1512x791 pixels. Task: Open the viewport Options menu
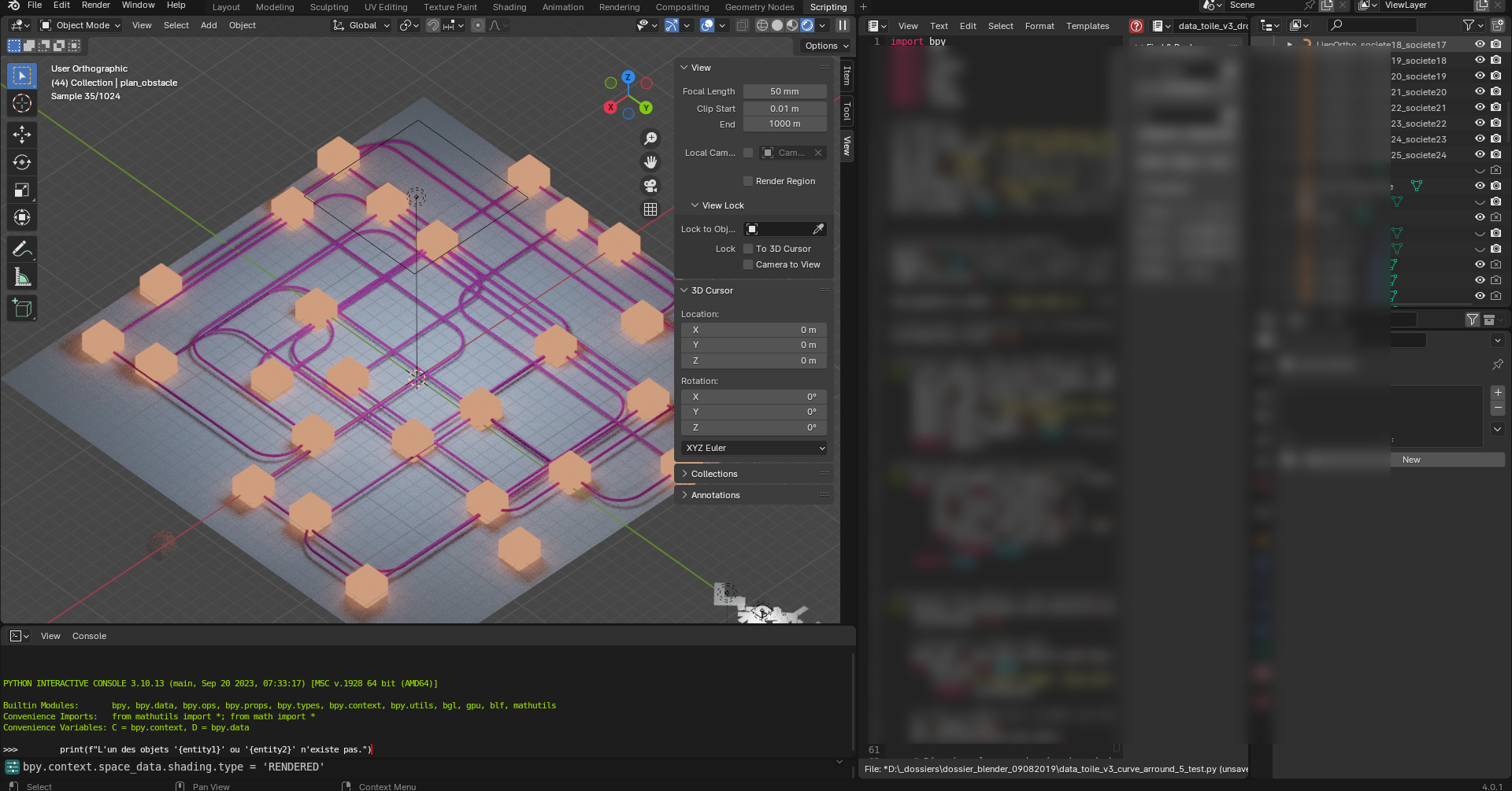[825, 46]
